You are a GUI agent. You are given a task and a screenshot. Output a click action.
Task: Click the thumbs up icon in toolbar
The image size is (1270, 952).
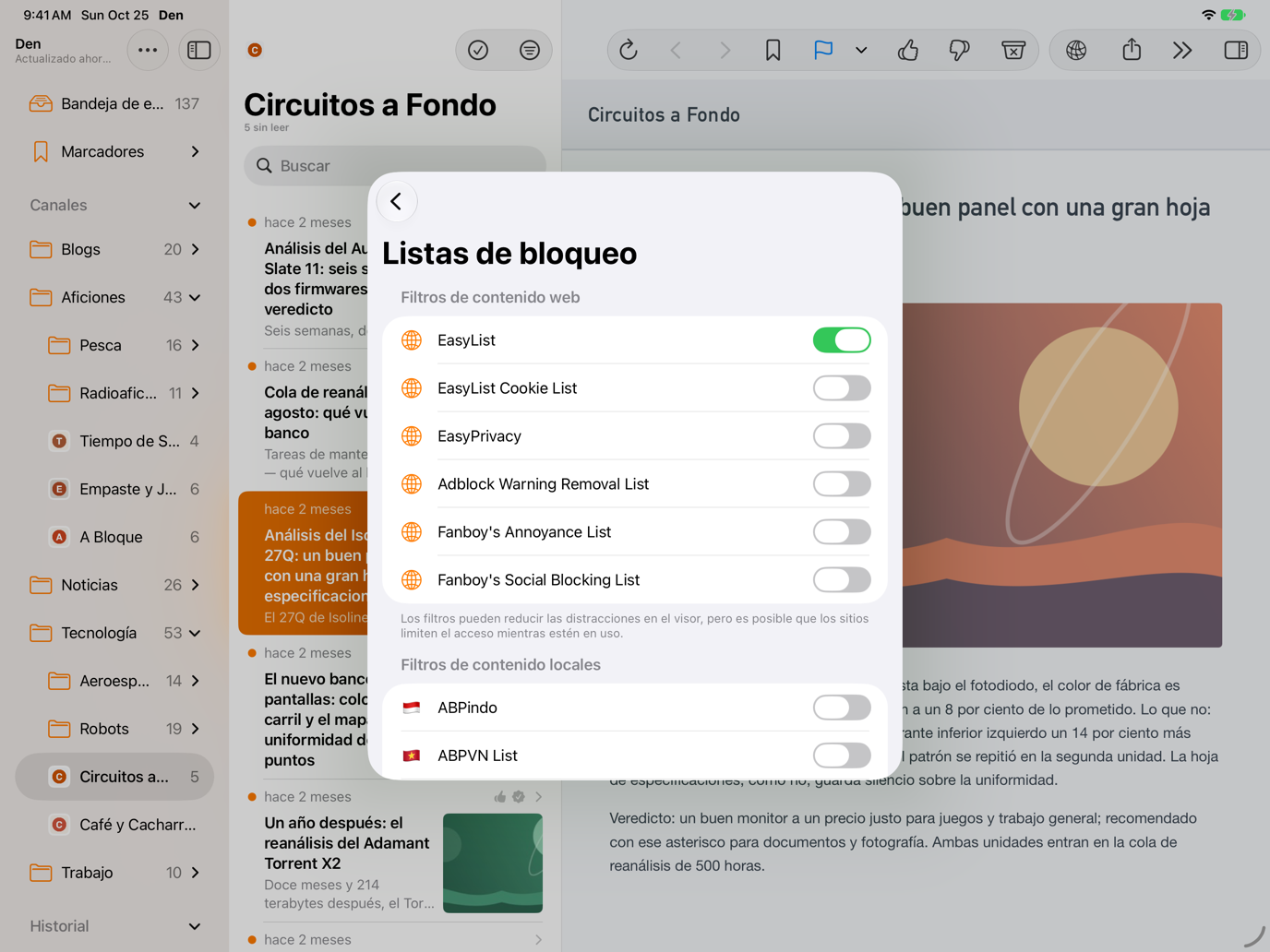pyautogui.click(x=908, y=50)
